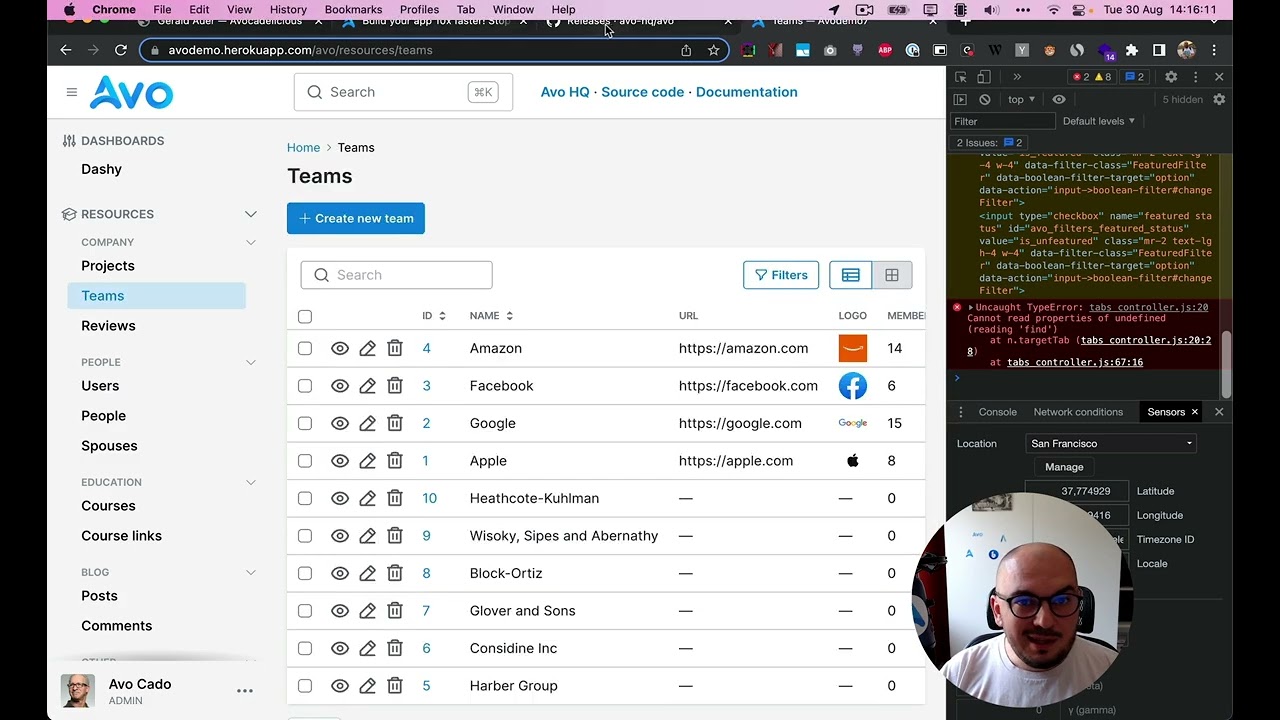Open console settings gear next to hidden count

coord(1219,100)
